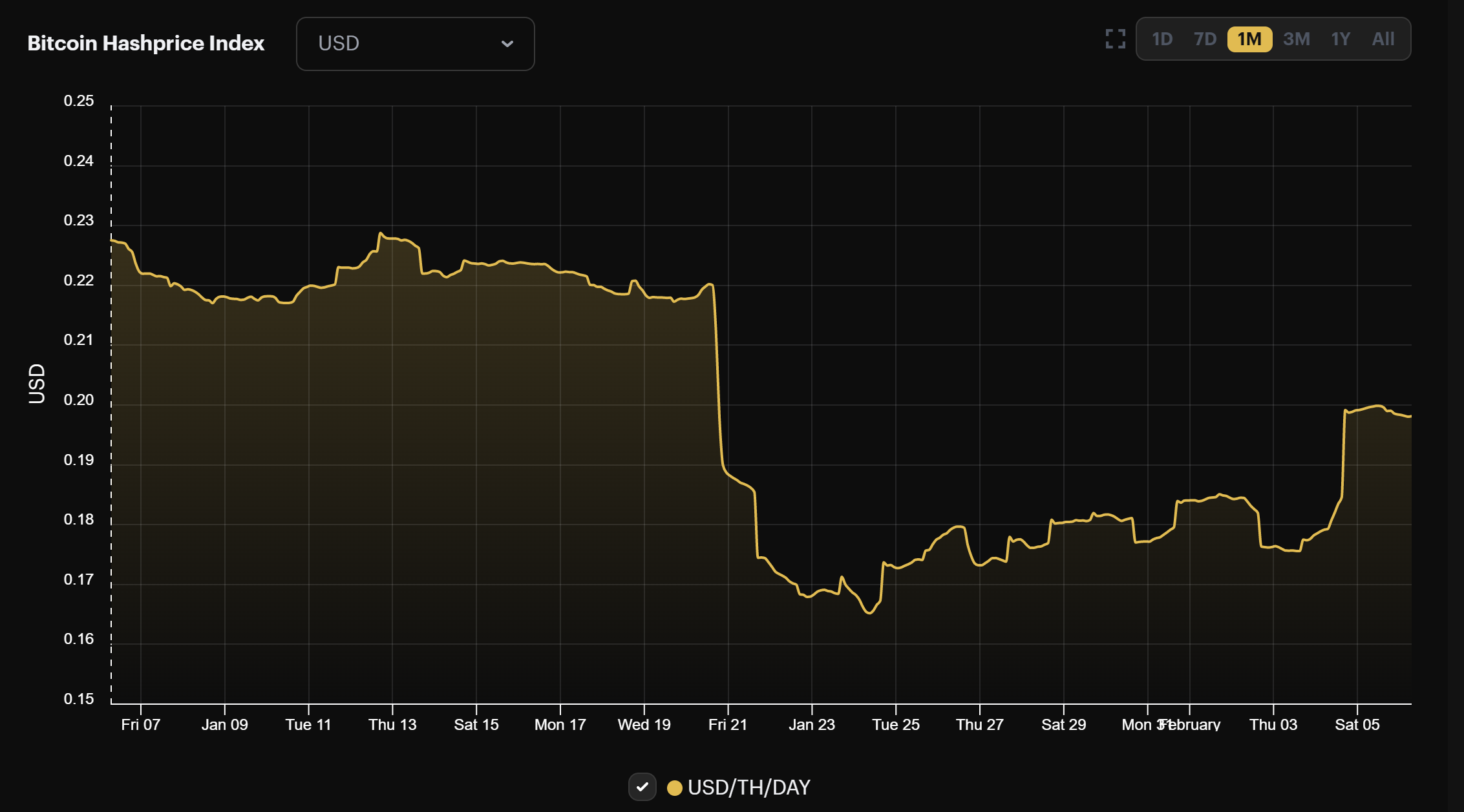Click the dropdown chevron beside USD

tap(508, 44)
